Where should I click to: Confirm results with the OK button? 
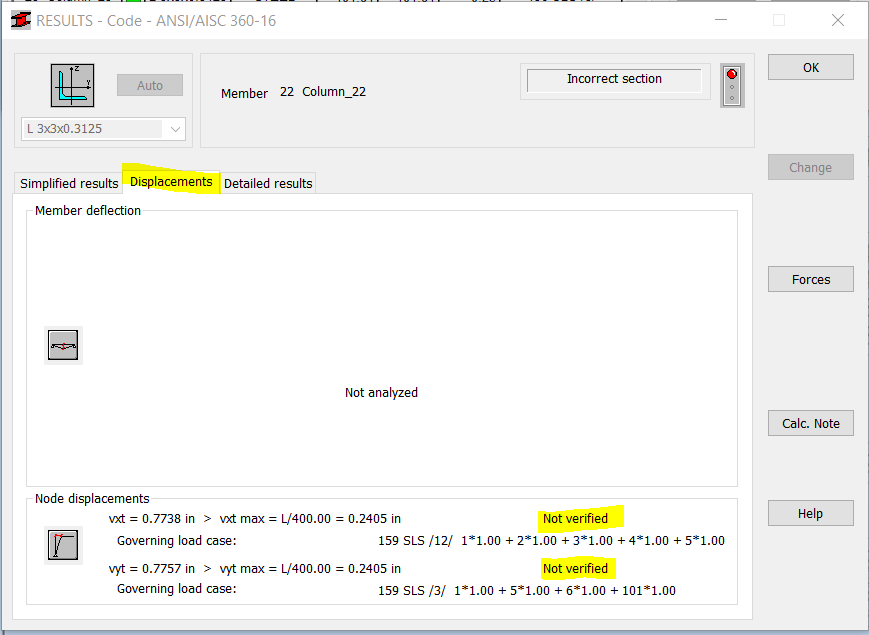tap(809, 67)
